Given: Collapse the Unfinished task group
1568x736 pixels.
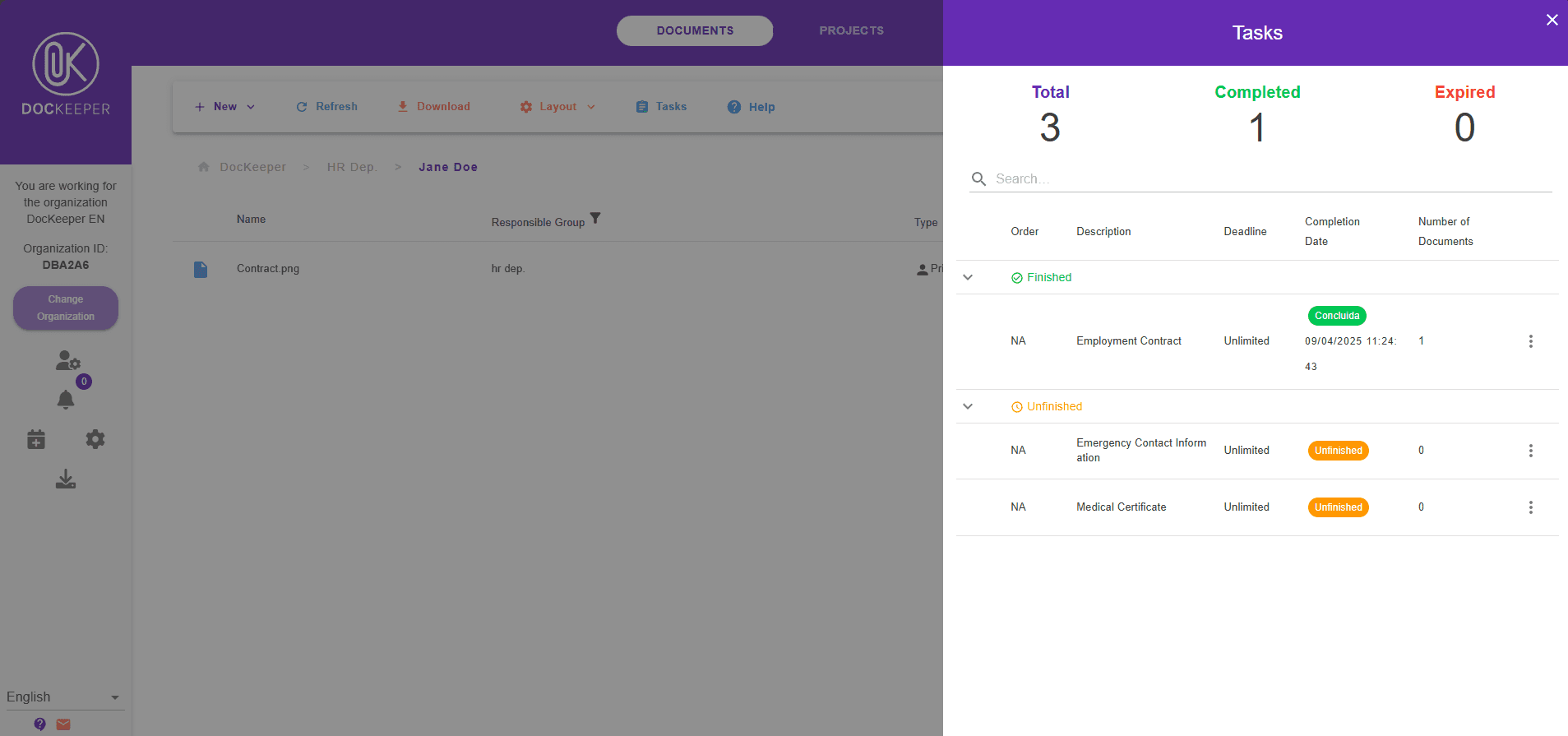Looking at the screenshot, I should (968, 406).
